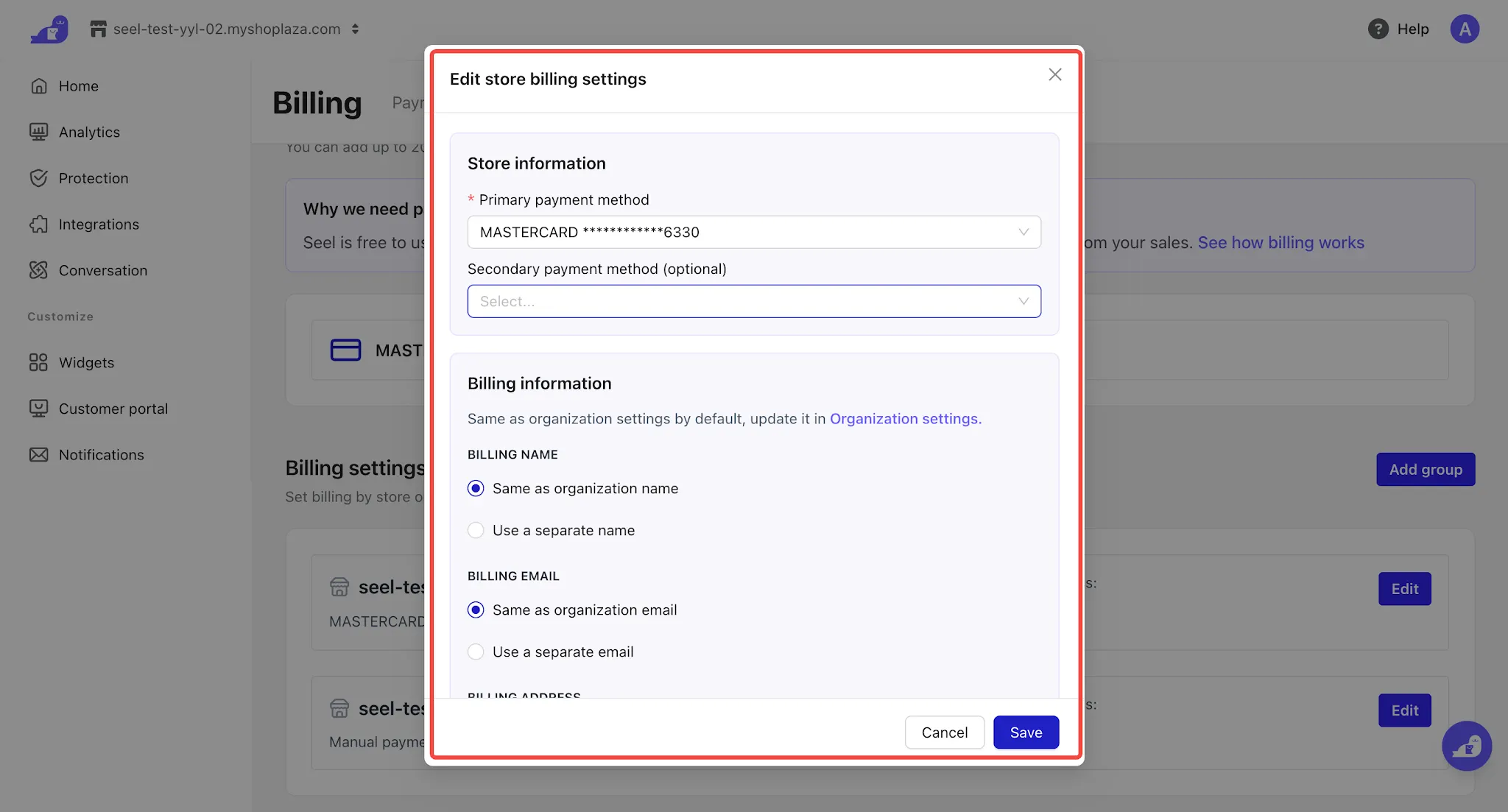The image size is (1508, 812).
Task: Click Edit for the Manual payment store row
Action: [x=1405, y=710]
